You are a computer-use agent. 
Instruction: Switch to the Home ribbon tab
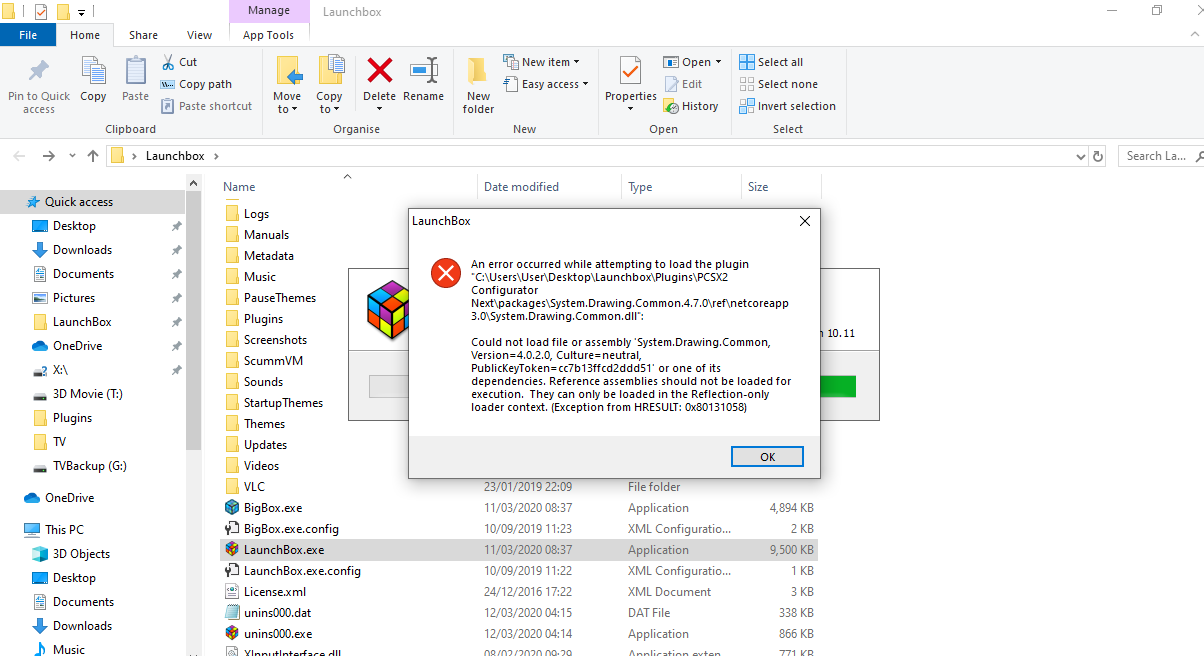pyautogui.click(x=85, y=35)
